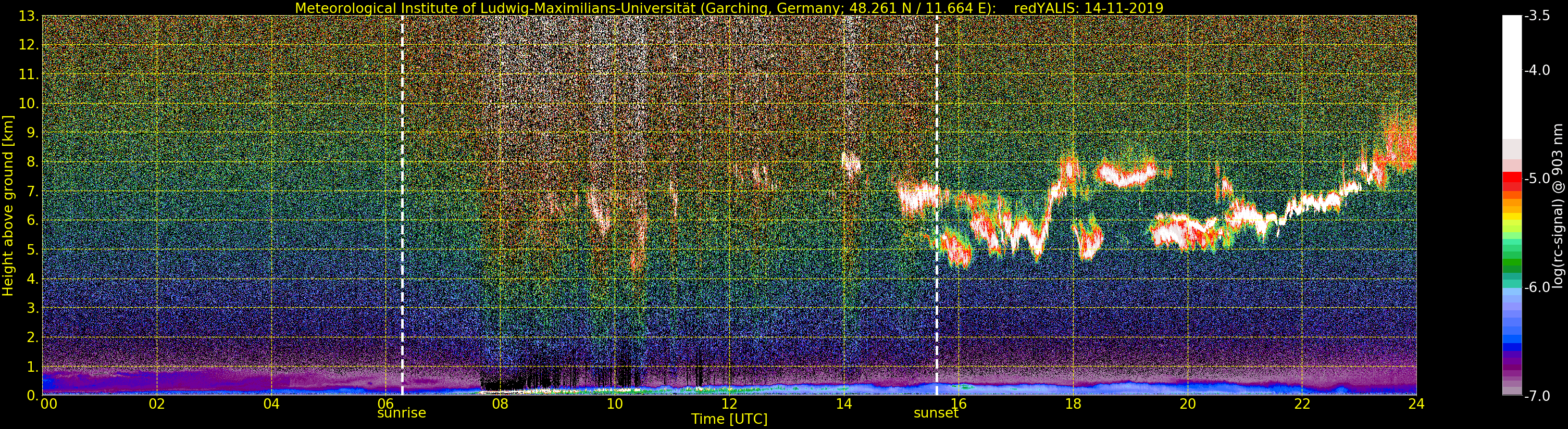
Task: Click the 18 hour tick label
Action: 1073,403
